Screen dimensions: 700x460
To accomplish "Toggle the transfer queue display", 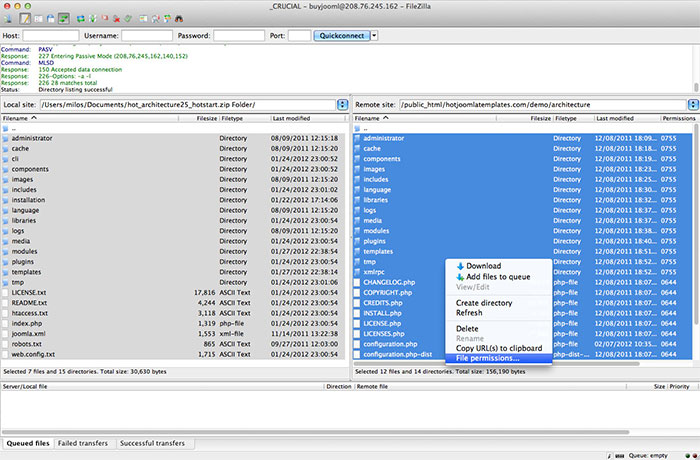I will click(x=64, y=19).
